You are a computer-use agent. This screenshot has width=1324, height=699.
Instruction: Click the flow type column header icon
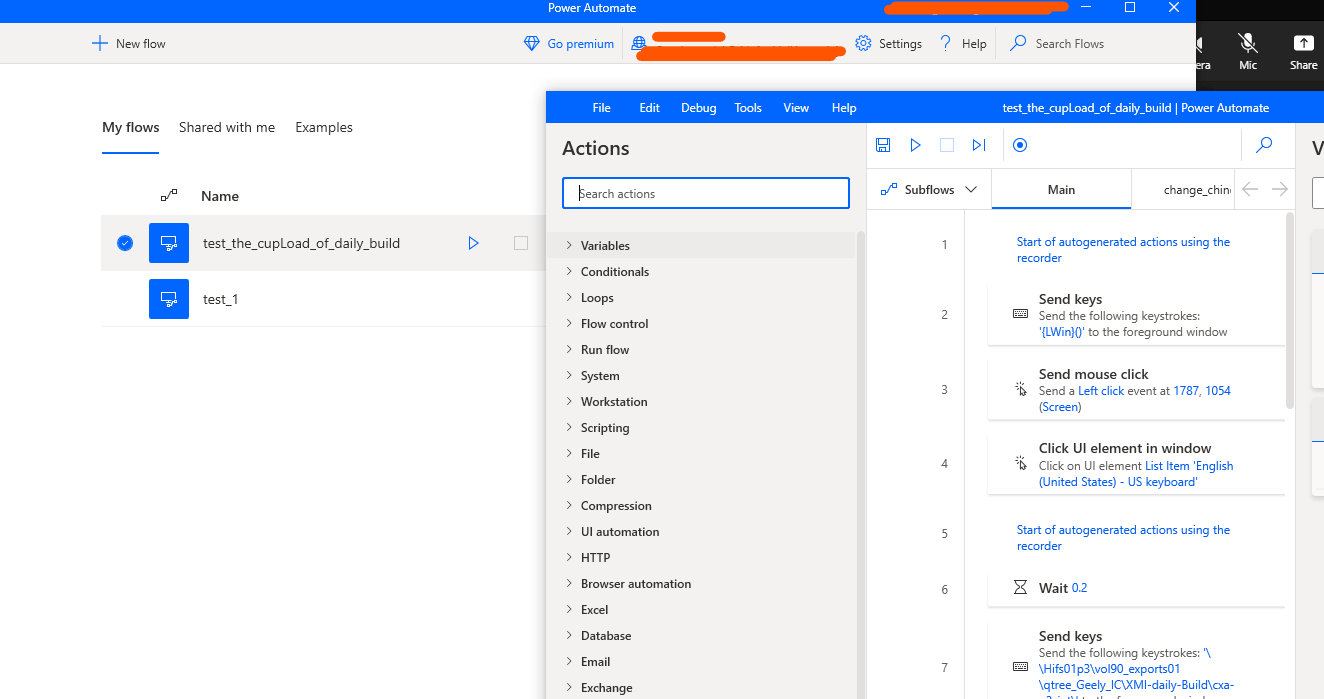pos(169,196)
